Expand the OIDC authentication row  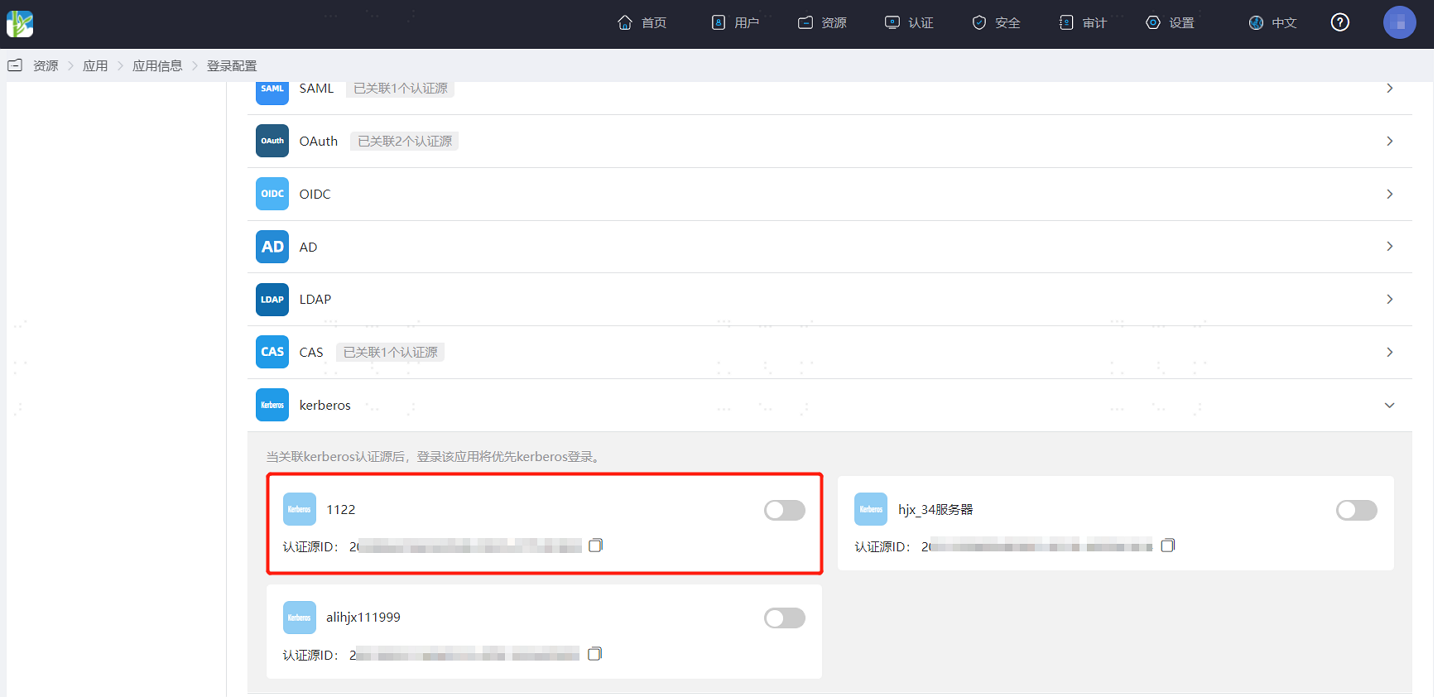[x=830, y=194]
